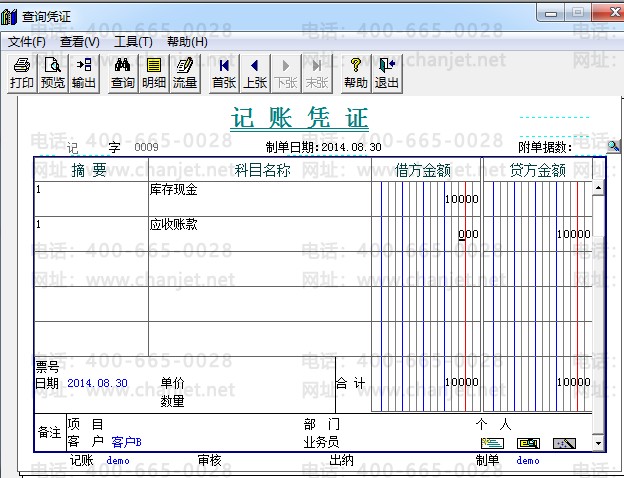This screenshot has height=478, width=624.
Task: Click the first small icon in the 备注 footer row
Action: [x=491, y=443]
